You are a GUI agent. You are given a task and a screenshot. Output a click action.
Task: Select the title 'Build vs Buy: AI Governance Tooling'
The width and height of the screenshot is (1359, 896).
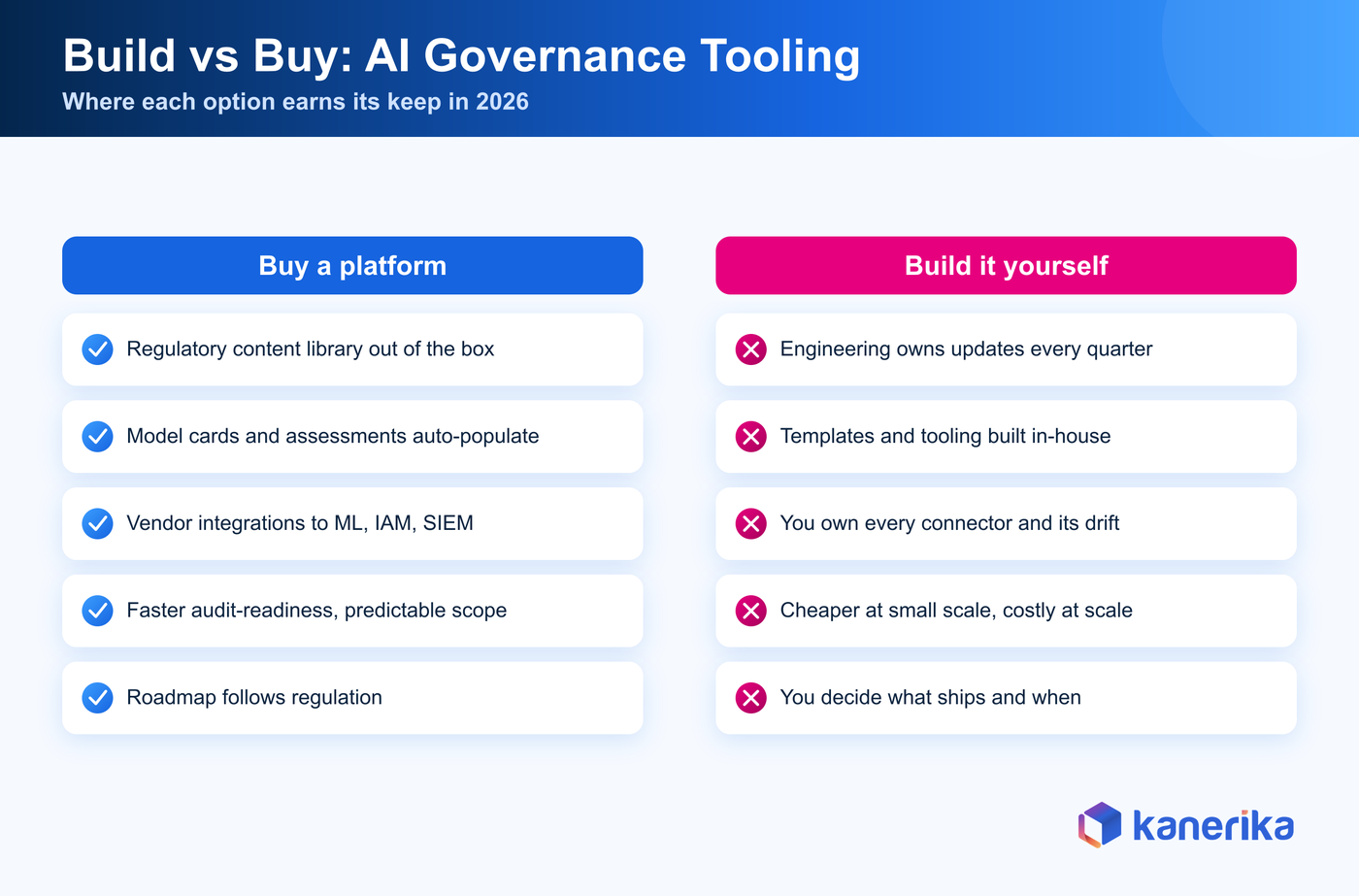click(x=461, y=55)
